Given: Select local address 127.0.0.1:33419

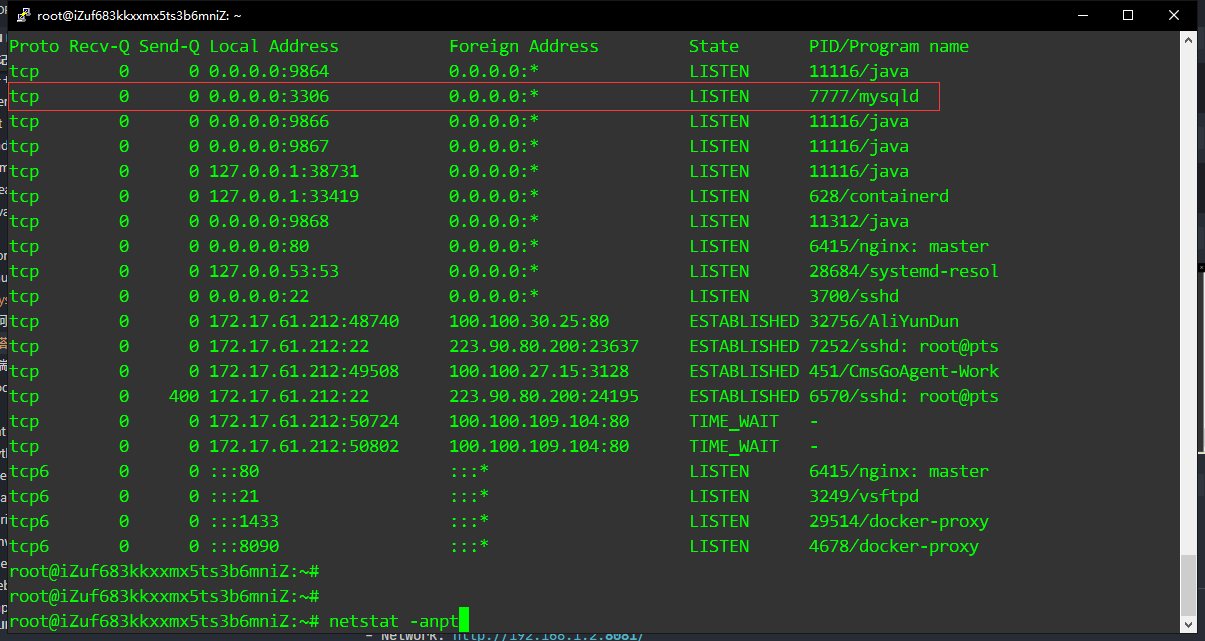Looking at the screenshot, I should (284, 196).
